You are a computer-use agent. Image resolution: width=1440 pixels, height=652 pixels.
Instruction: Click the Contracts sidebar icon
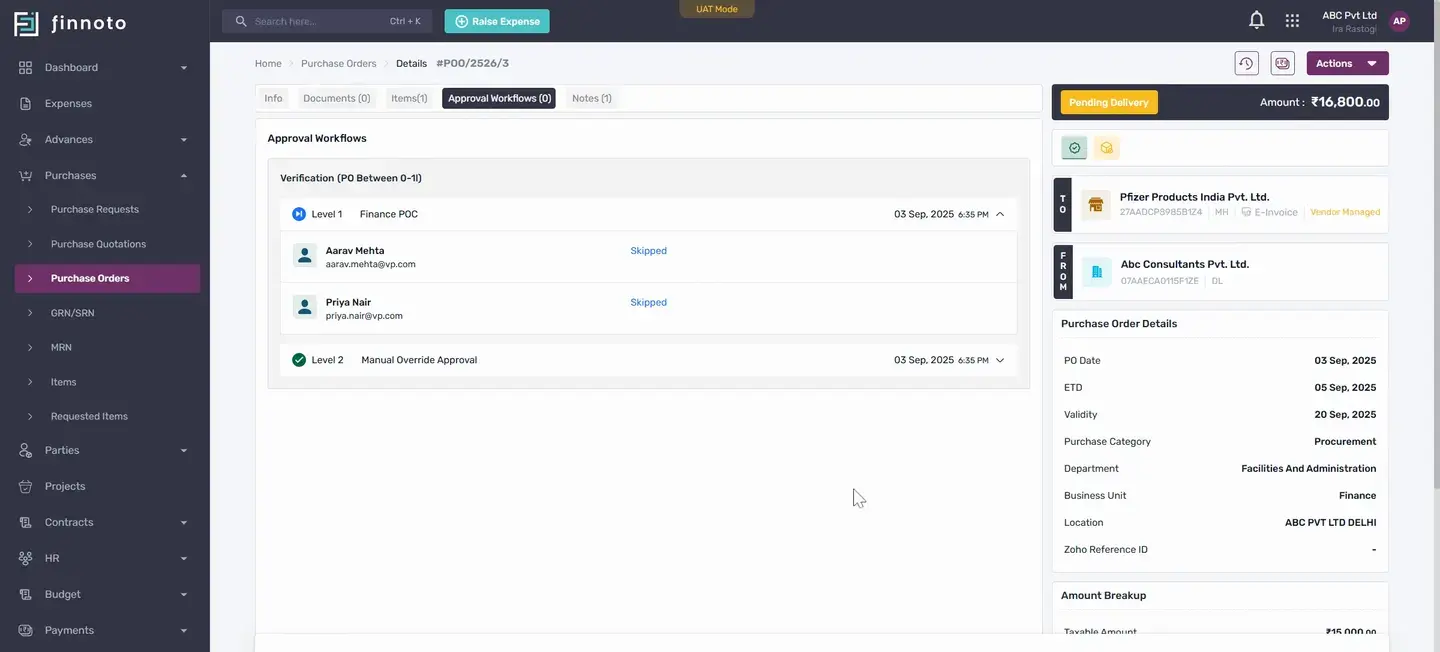[x=26, y=522]
